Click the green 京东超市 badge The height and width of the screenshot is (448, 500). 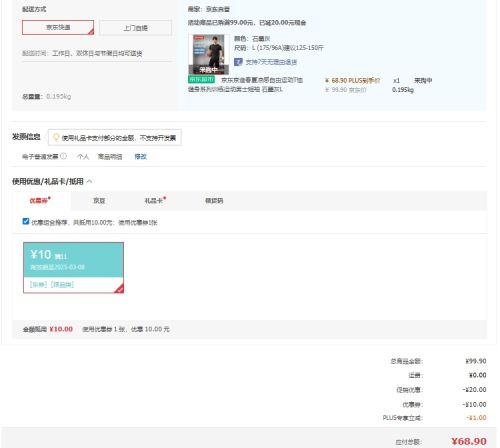pos(201,80)
